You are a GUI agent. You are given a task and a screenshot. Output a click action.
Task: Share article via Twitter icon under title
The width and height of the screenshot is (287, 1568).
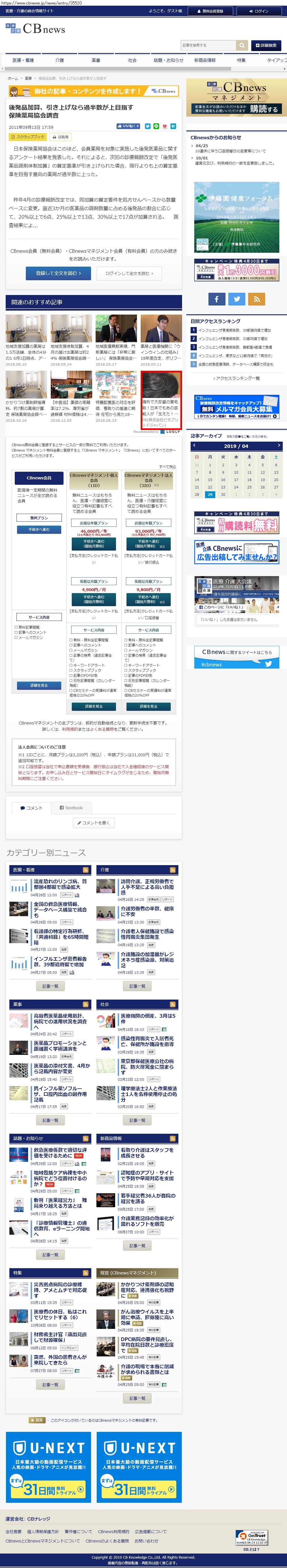[x=147, y=126]
